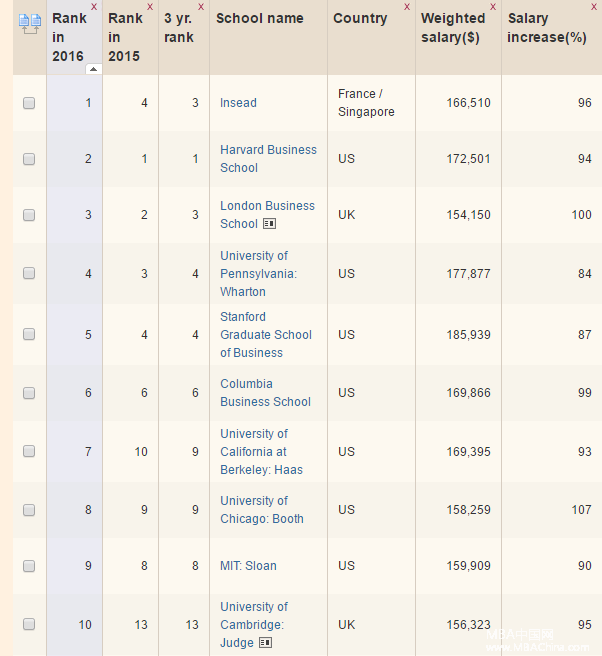Remove the Salary increase column

click(x=594, y=7)
